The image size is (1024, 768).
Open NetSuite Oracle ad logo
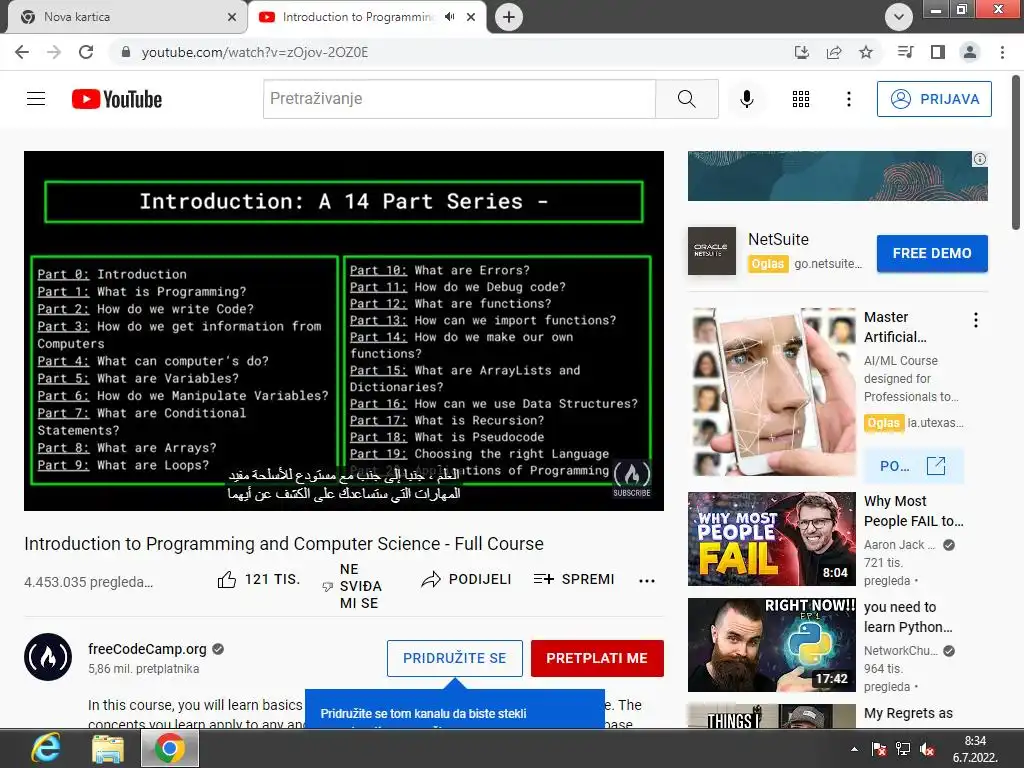point(712,251)
